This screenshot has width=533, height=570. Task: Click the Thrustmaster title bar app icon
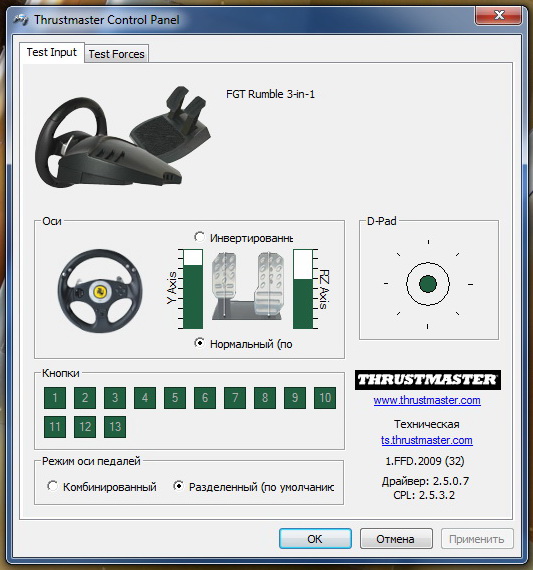pyautogui.click(x=21, y=20)
